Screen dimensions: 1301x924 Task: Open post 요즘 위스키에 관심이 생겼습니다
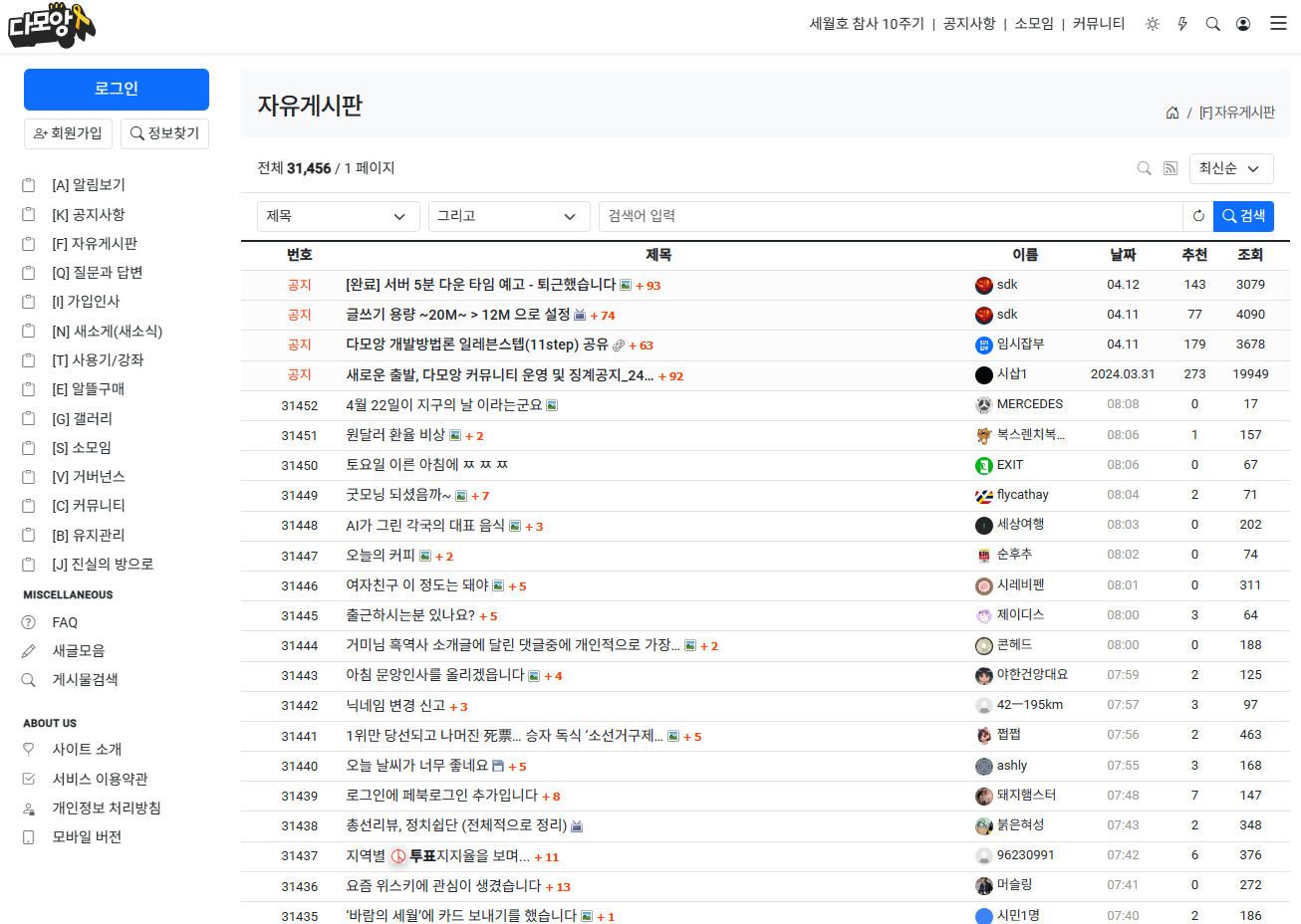443,886
